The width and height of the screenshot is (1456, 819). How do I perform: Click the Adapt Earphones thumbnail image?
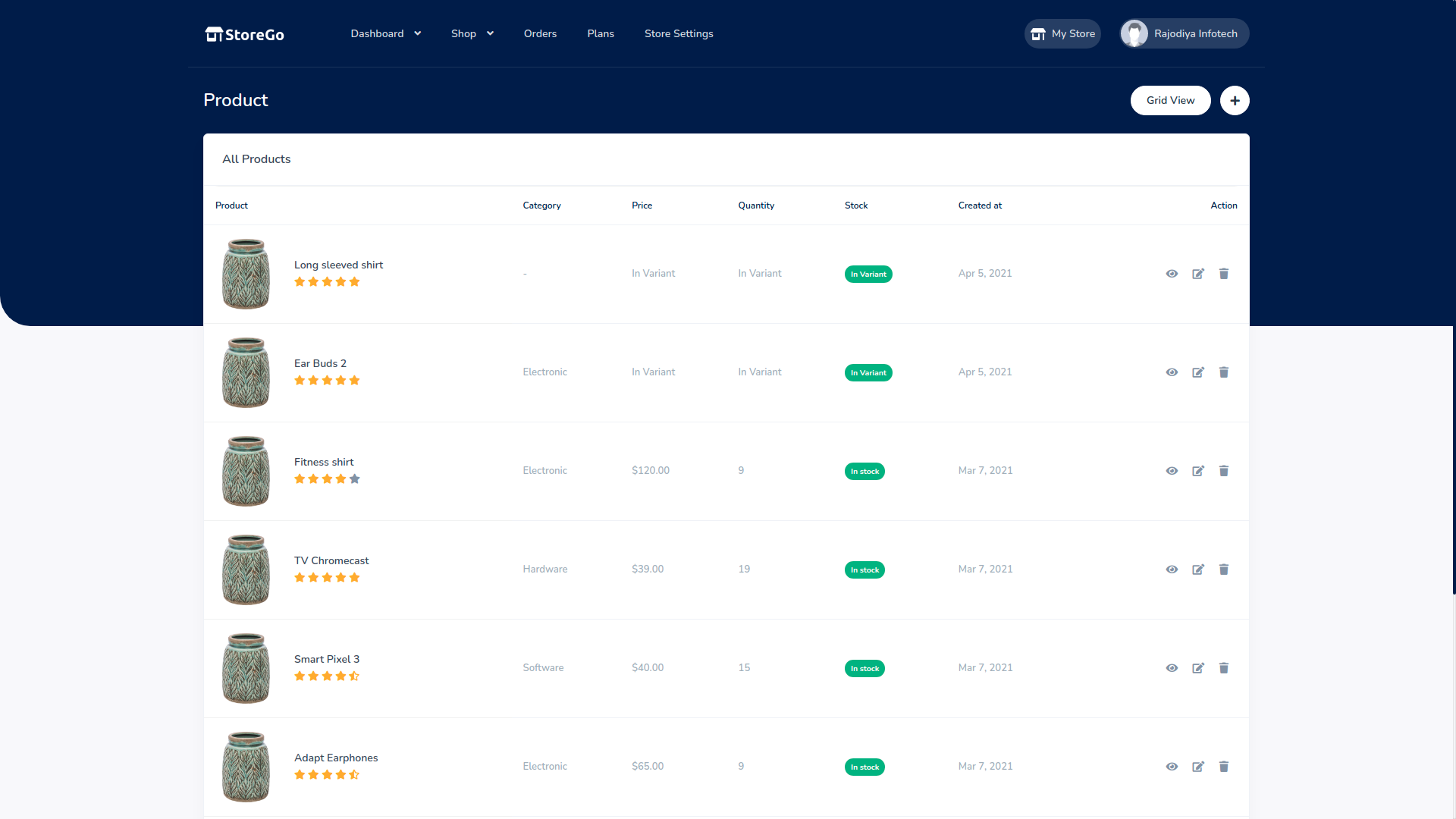point(246,767)
